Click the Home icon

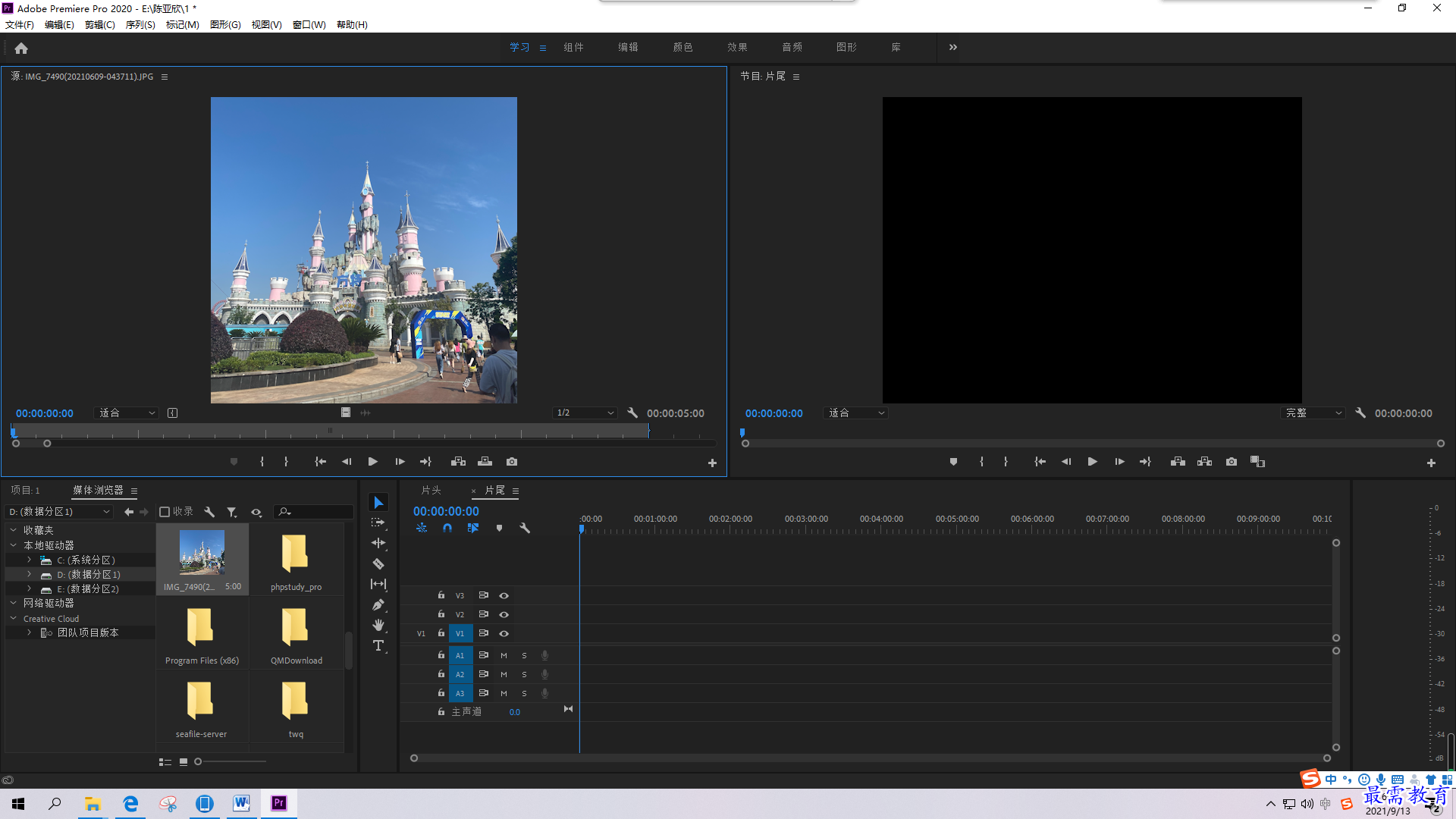[x=21, y=48]
